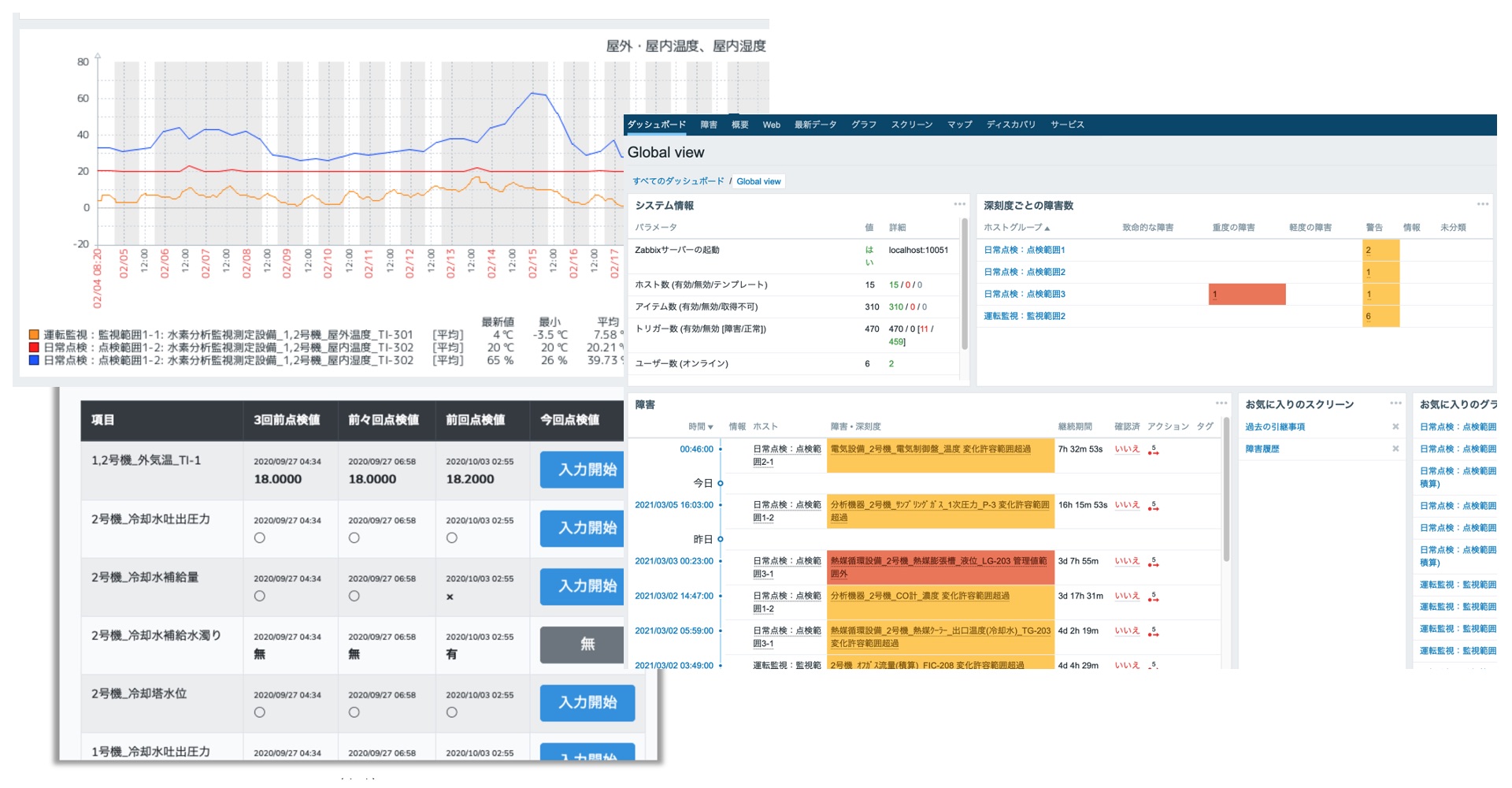
Task: Open ダッシュボード menu tab
Action: coord(656,125)
